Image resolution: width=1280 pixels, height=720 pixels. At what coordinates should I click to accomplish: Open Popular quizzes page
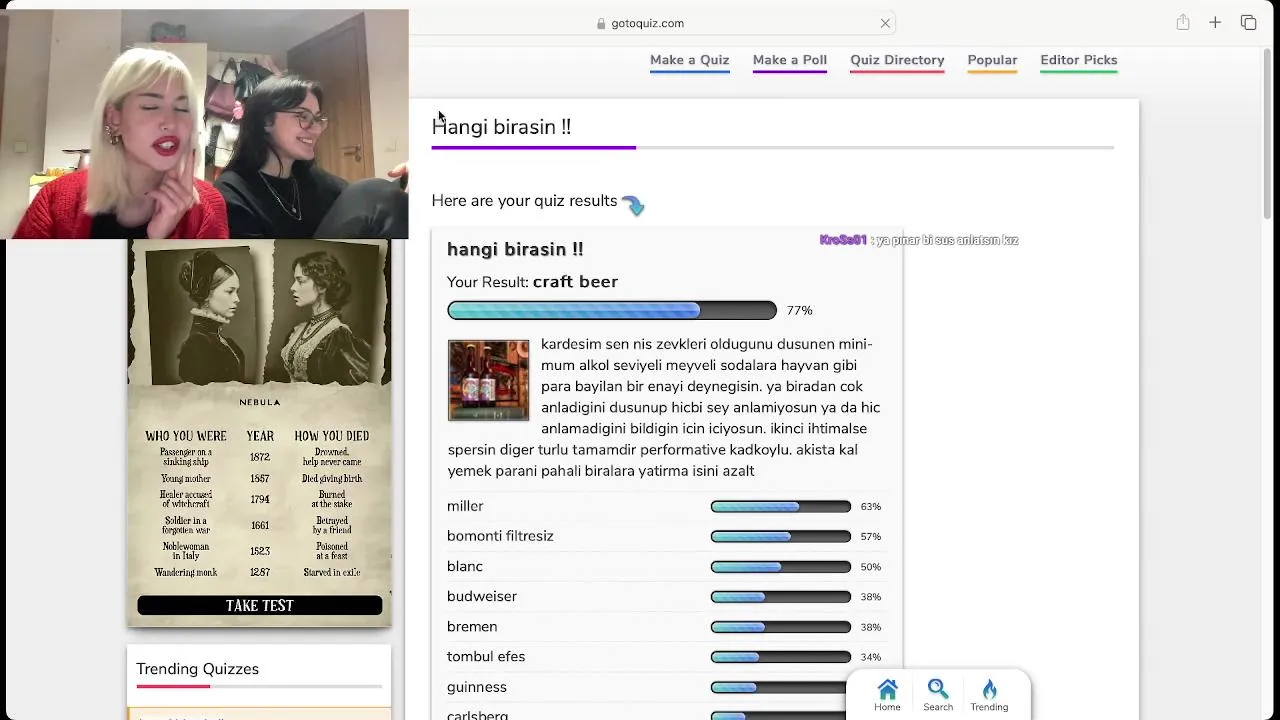[x=992, y=60]
